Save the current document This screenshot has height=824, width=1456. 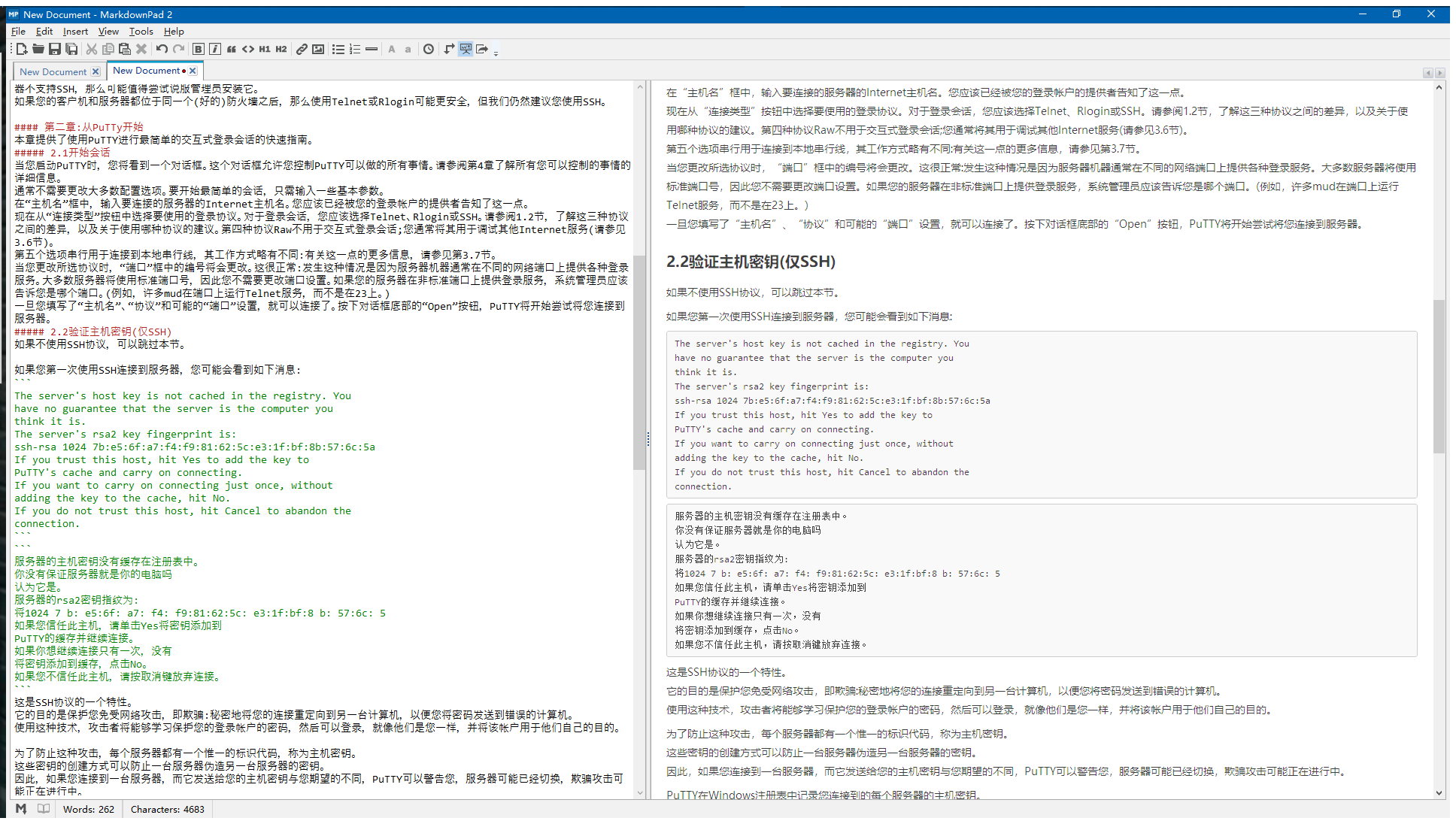[55, 49]
